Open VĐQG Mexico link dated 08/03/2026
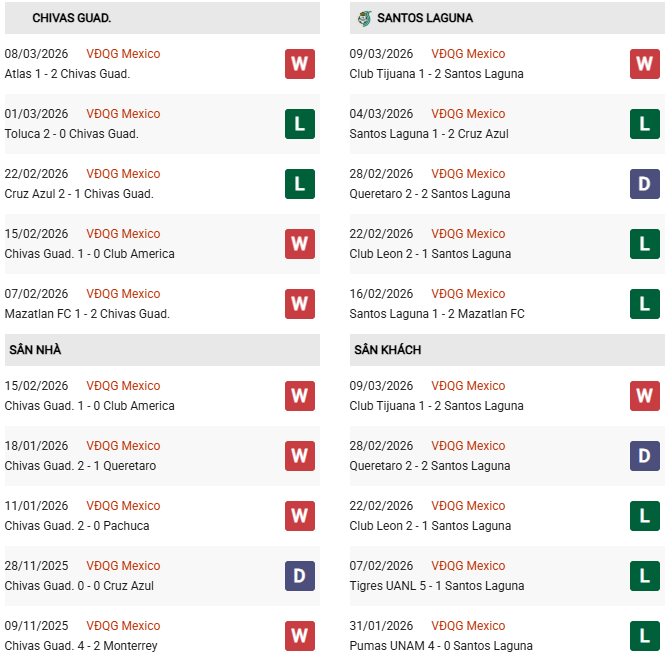666x658 pixels. (123, 54)
